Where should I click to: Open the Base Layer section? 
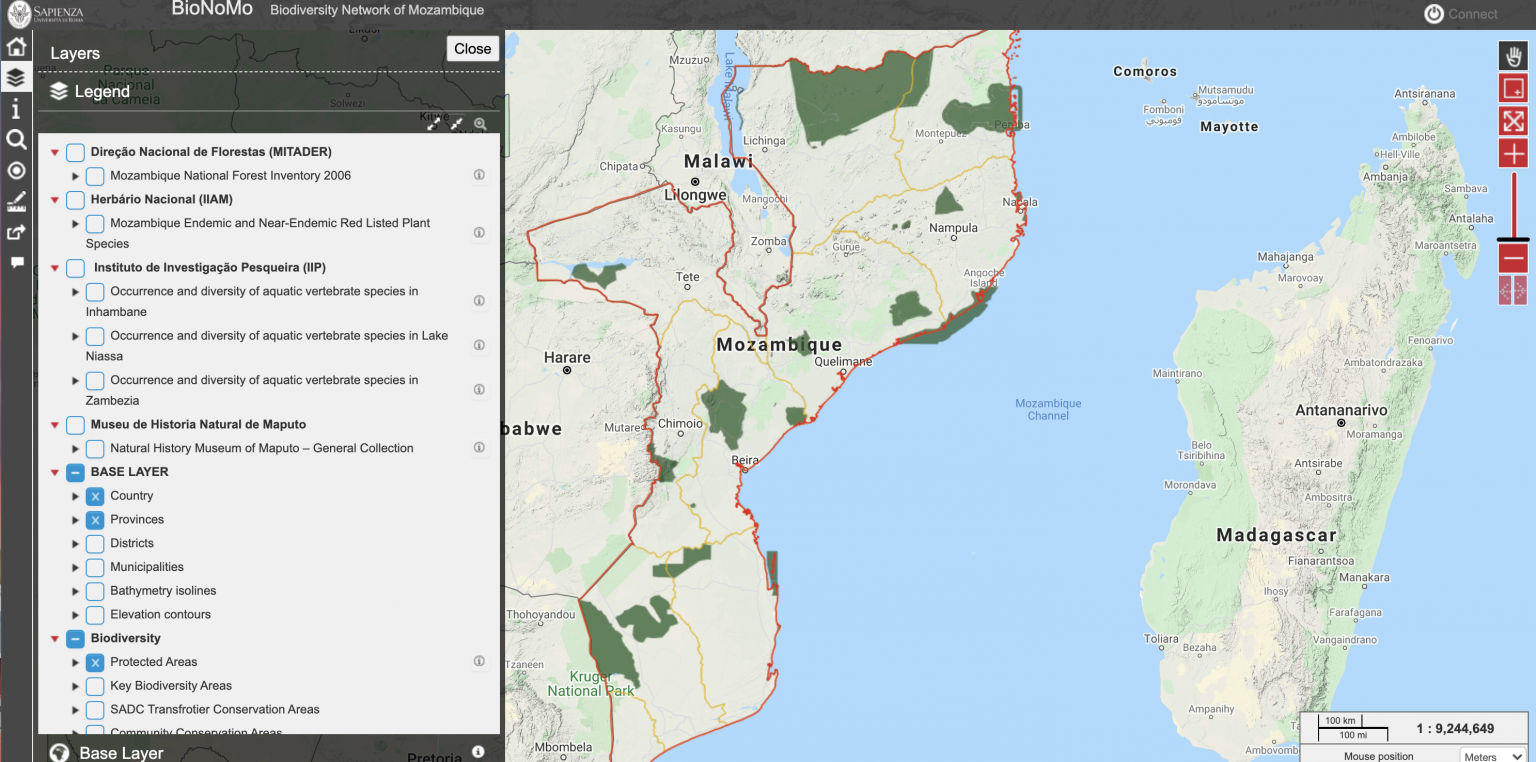tap(120, 752)
